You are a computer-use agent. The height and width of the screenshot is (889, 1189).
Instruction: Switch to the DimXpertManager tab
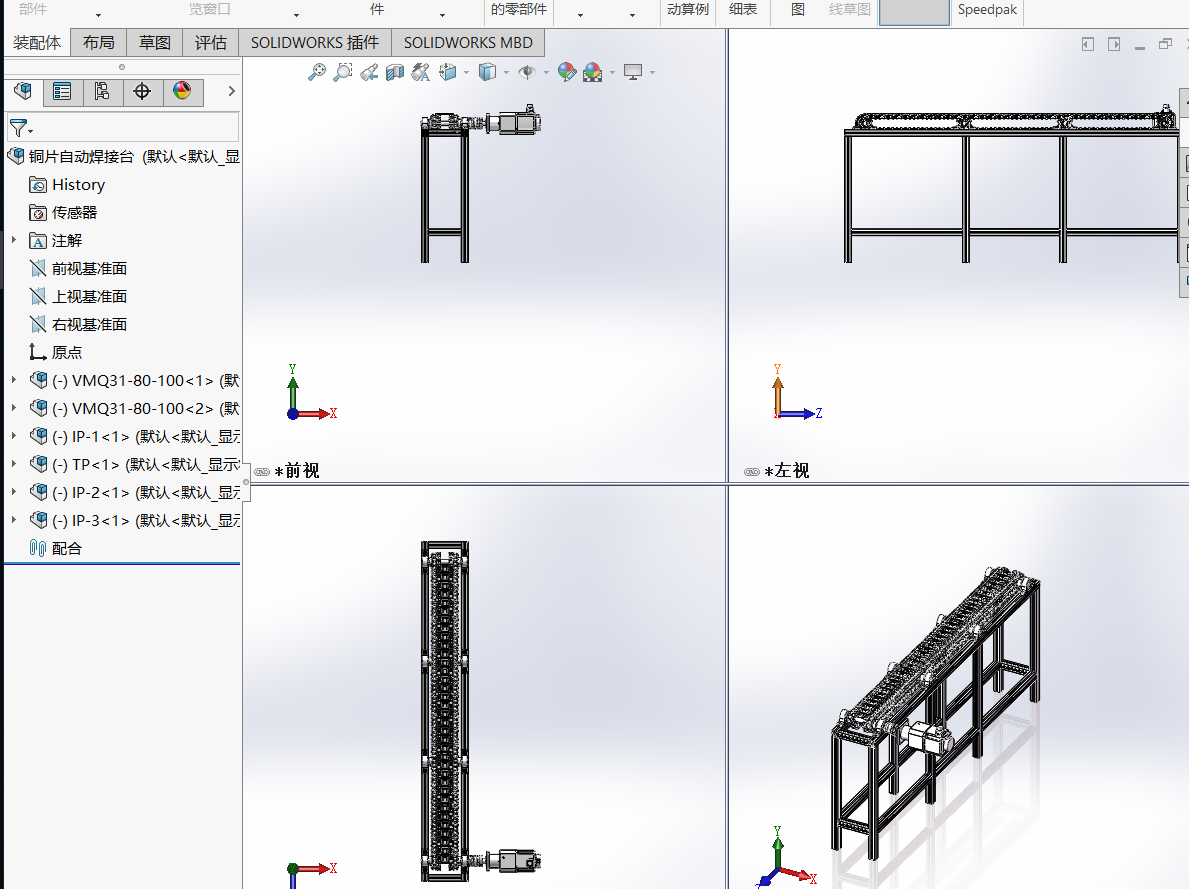point(142,92)
